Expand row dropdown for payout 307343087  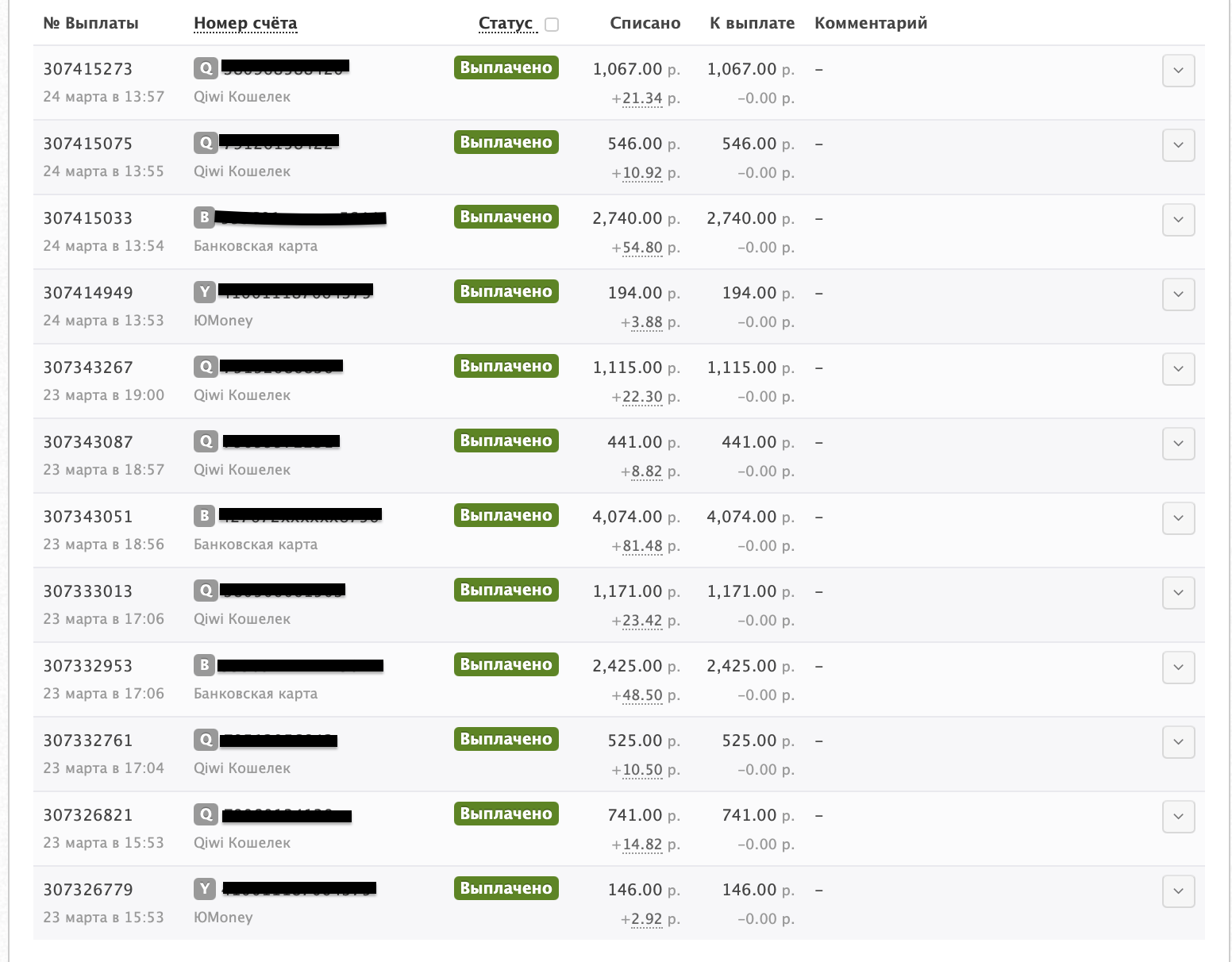pos(1178,444)
